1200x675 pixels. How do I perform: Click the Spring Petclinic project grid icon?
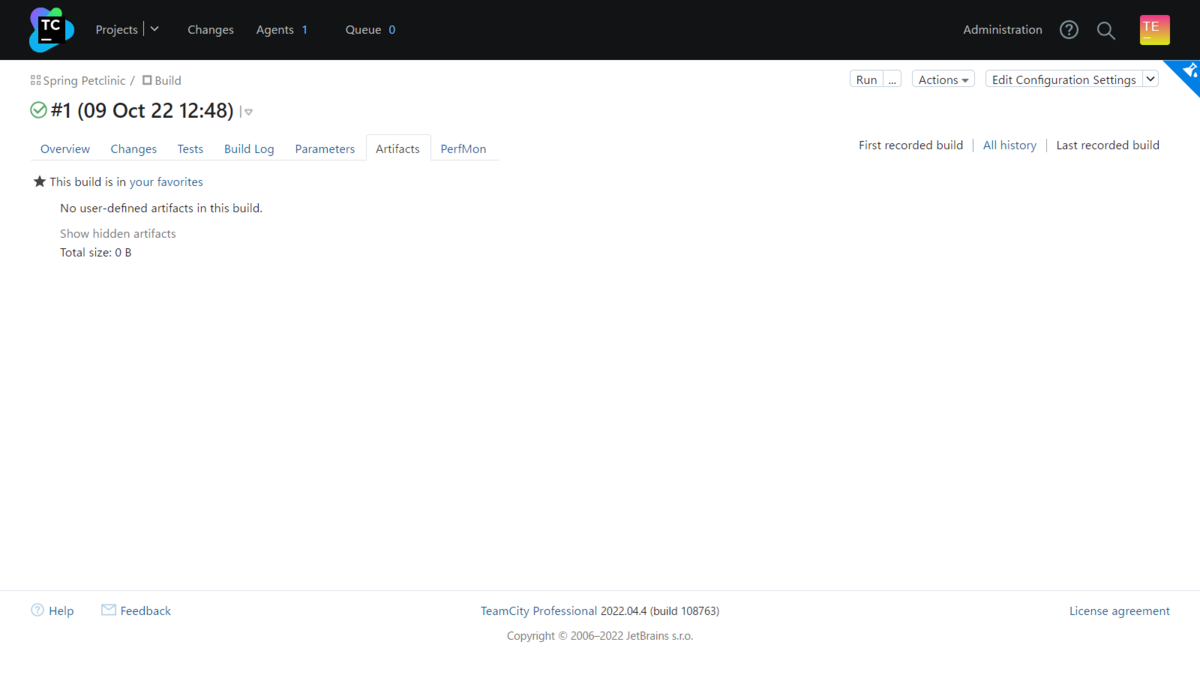tap(36, 80)
